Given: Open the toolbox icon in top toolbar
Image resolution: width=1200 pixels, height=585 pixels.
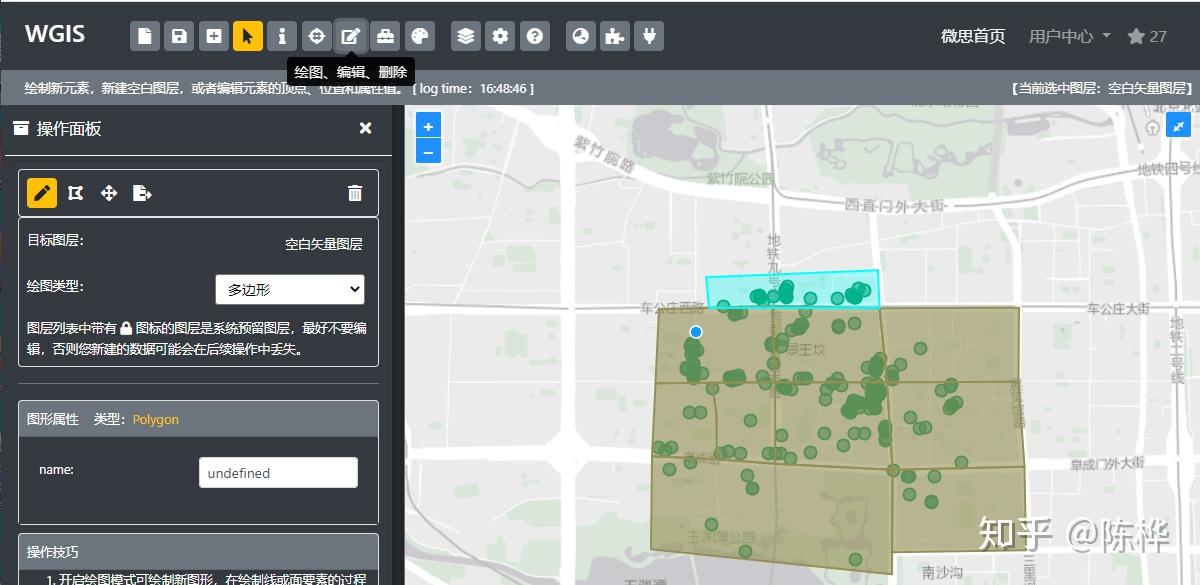Looking at the screenshot, I should tap(385, 36).
